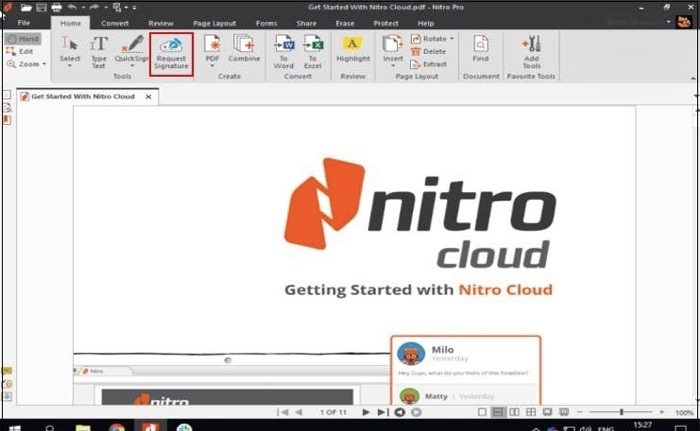Open the Undo history dropdown arrow
Image resolution: width=700 pixels, height=431 pixels.
[83, 8]
